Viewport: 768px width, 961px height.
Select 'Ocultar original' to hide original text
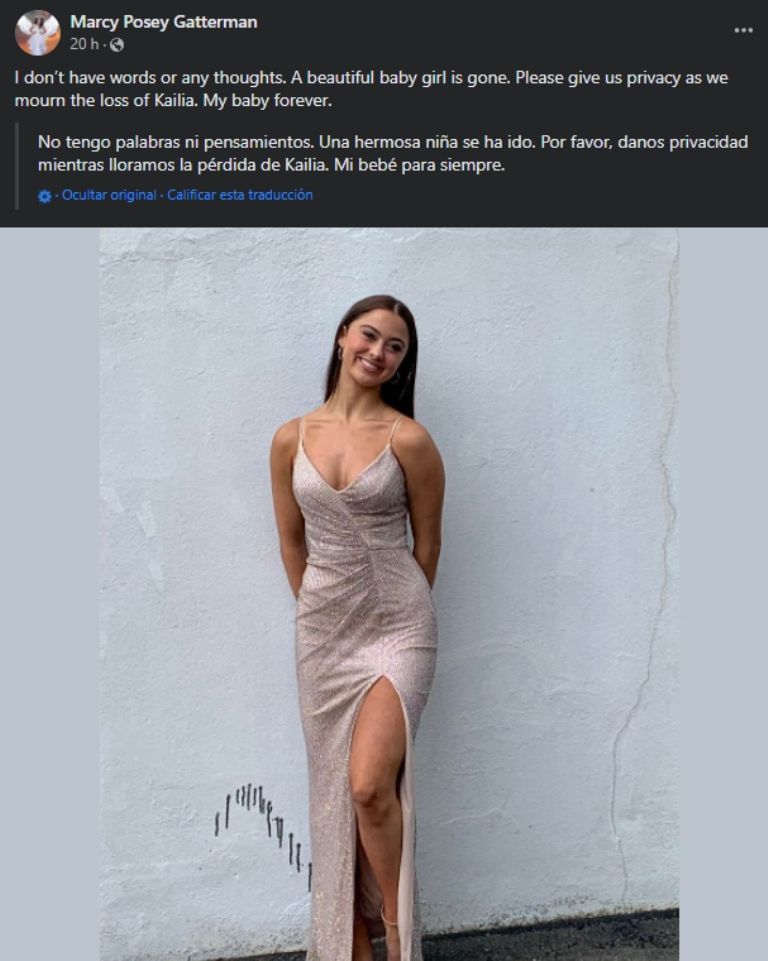109,195
